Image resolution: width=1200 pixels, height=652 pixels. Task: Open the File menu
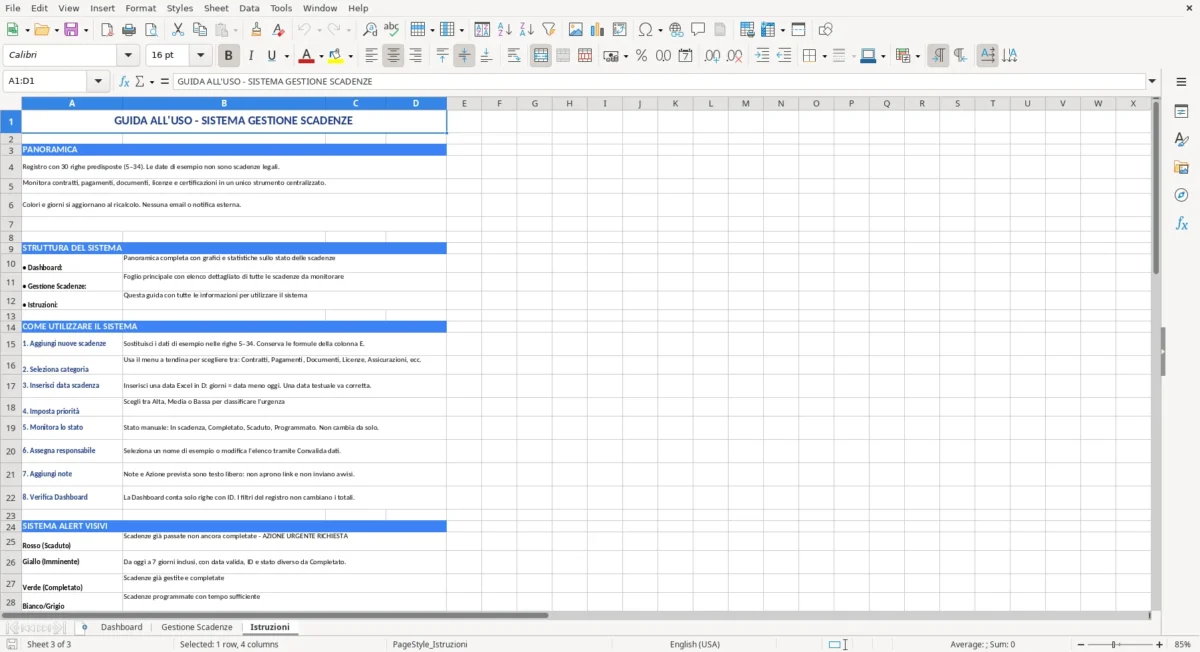coord(12,8)
